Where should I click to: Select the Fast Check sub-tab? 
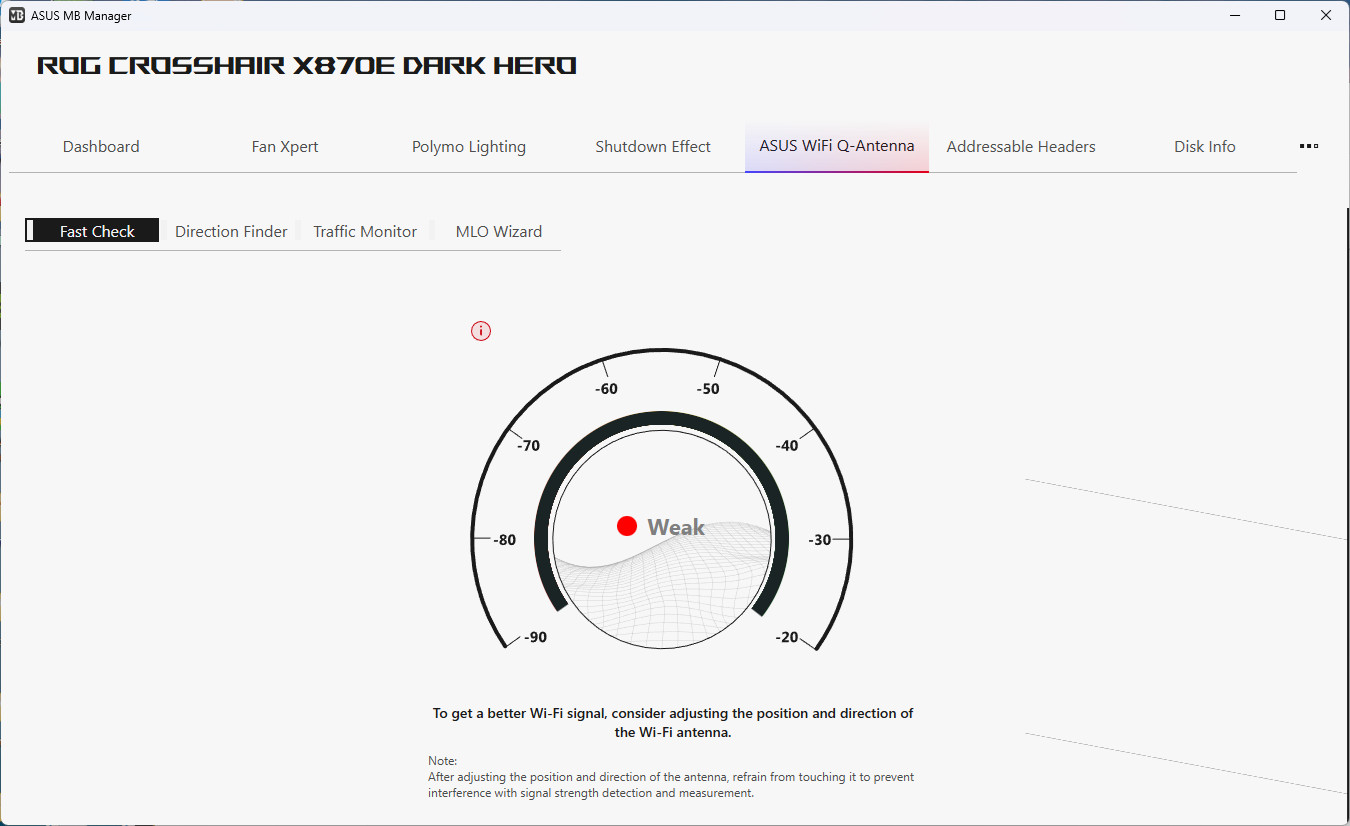point(97,231)
